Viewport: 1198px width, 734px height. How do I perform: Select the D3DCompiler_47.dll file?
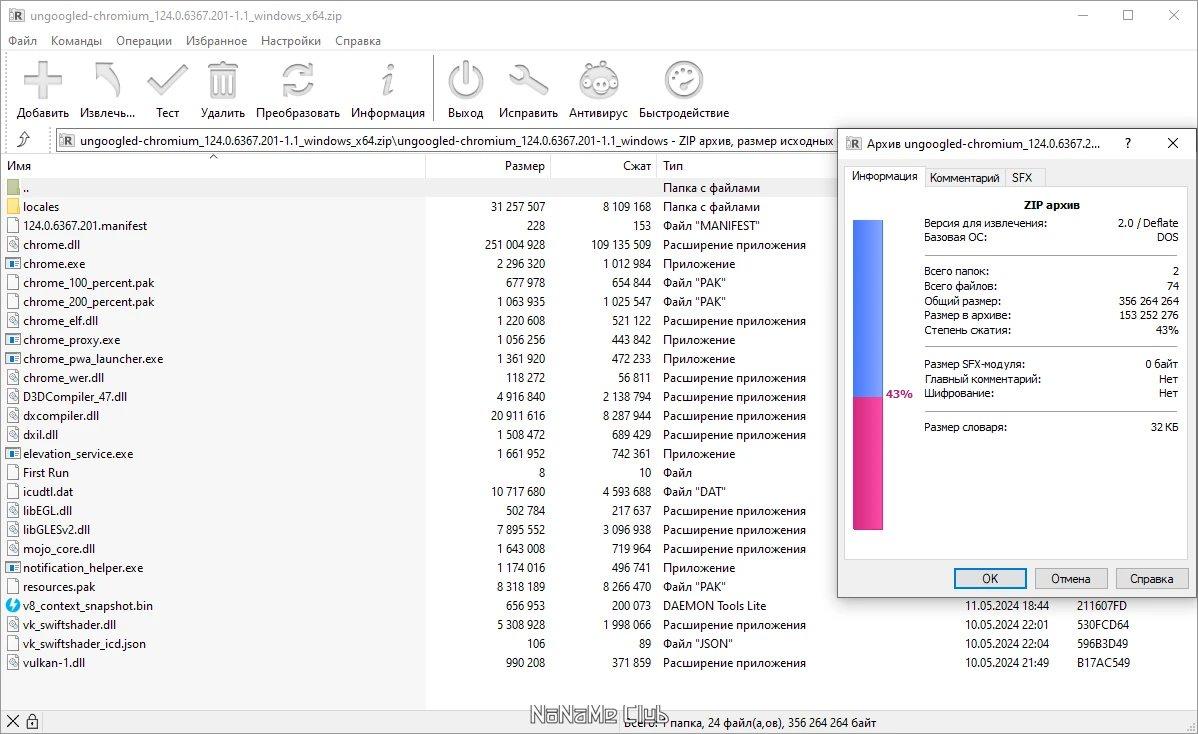pos(75,396)
